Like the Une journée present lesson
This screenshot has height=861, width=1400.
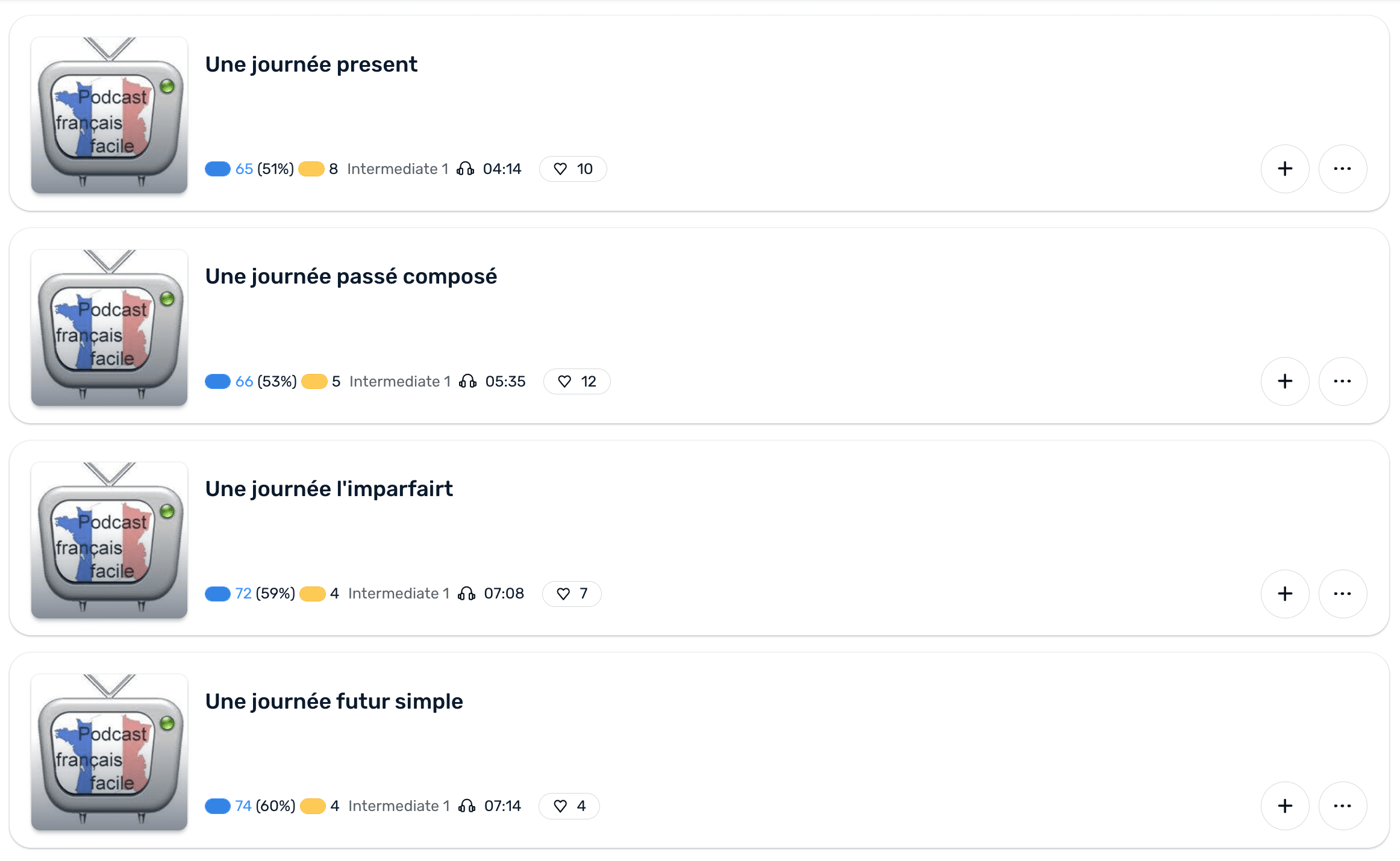click(x=561, y=169)
